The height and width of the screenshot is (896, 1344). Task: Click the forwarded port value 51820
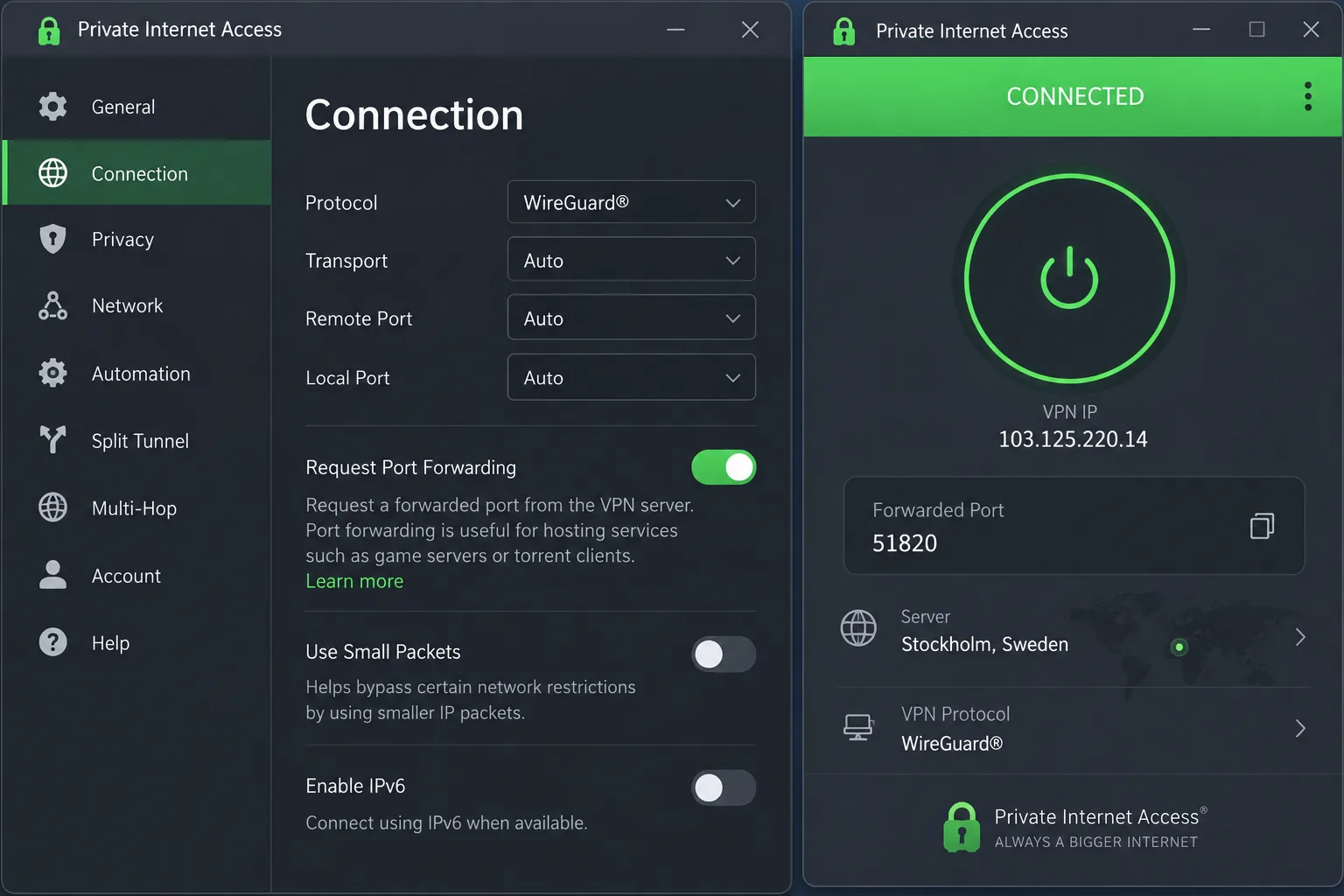coord(905,543)
